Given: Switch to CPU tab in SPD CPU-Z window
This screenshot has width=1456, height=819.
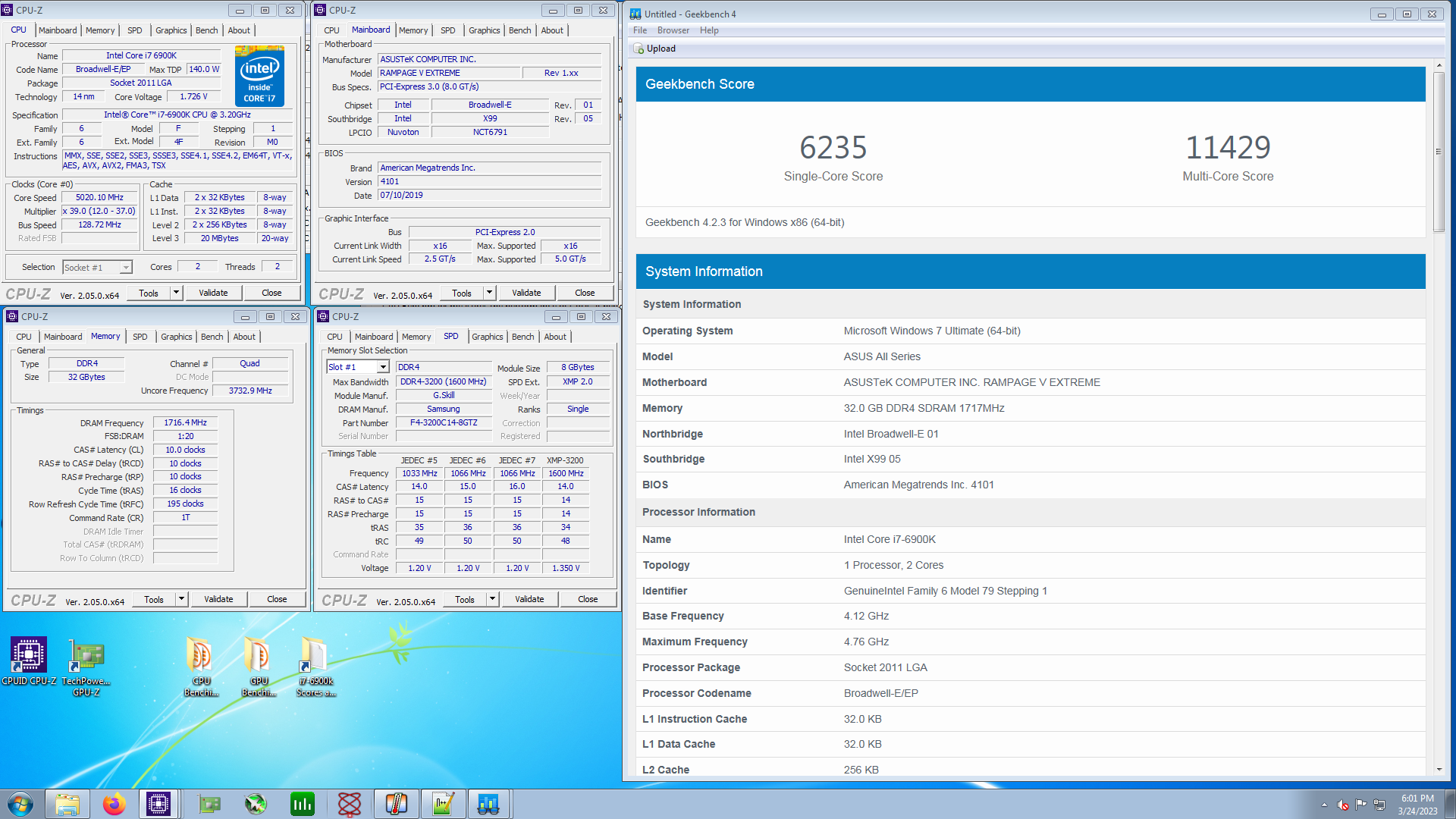Looking at the screenshot, I should [x=334, y=337].
